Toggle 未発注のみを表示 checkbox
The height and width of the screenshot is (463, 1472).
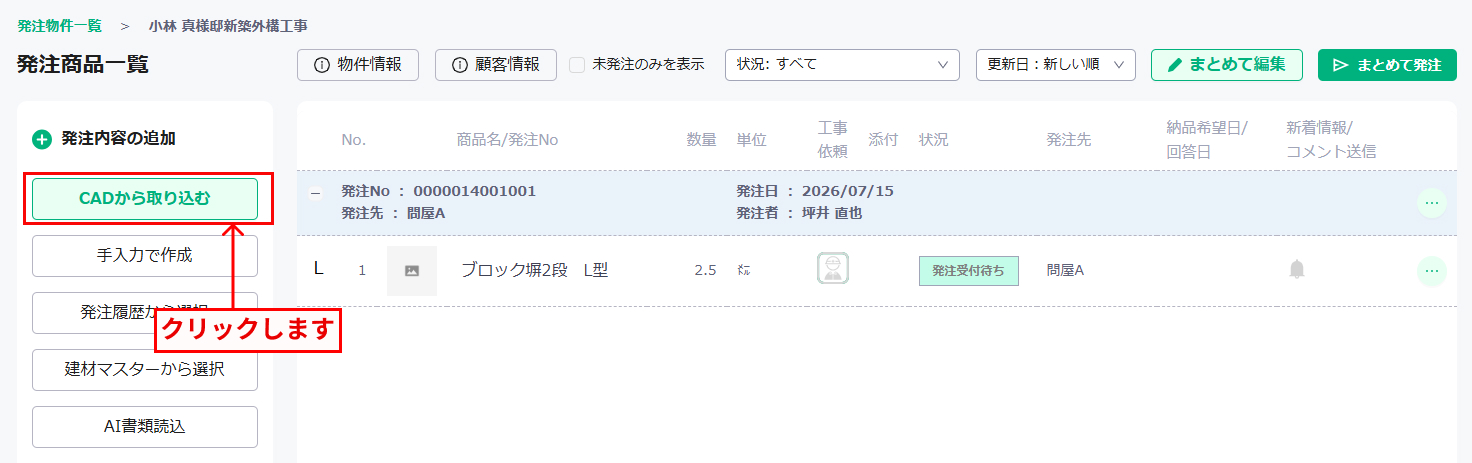pyautogui.click(x=577, y=64)
